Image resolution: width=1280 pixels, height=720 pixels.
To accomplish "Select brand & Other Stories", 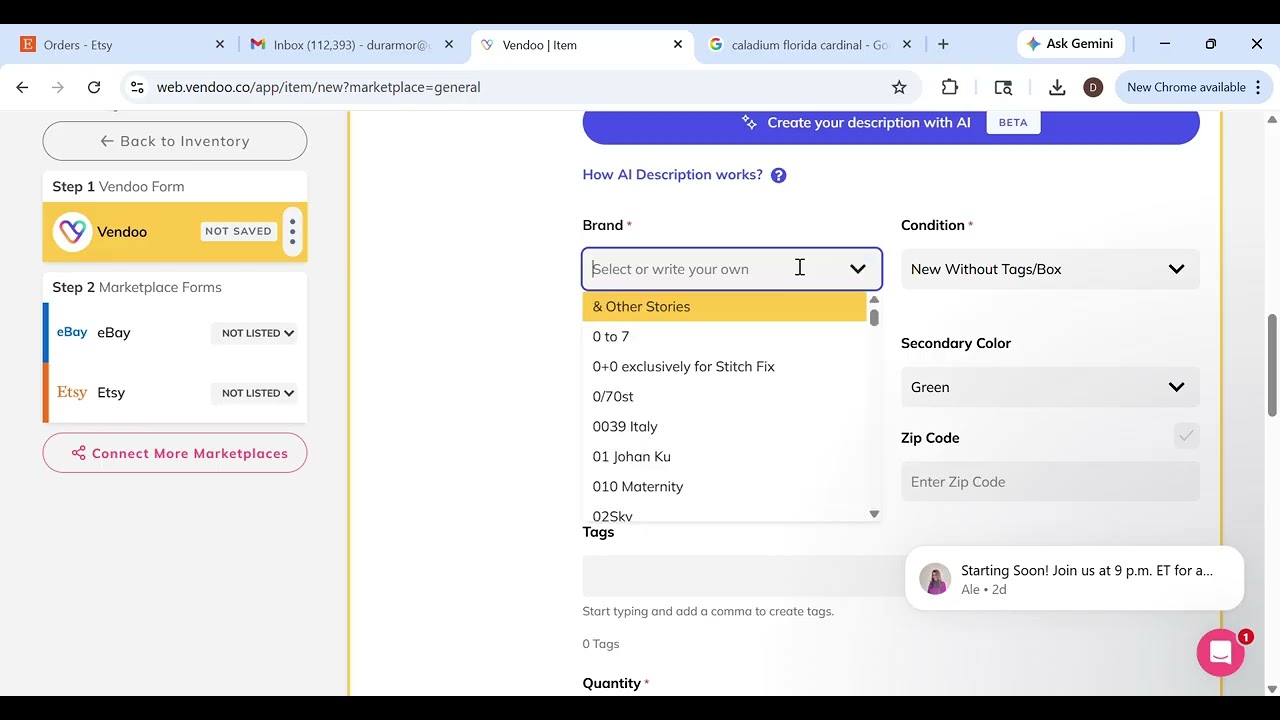I will pyautogui.click(x=724, y=307).
